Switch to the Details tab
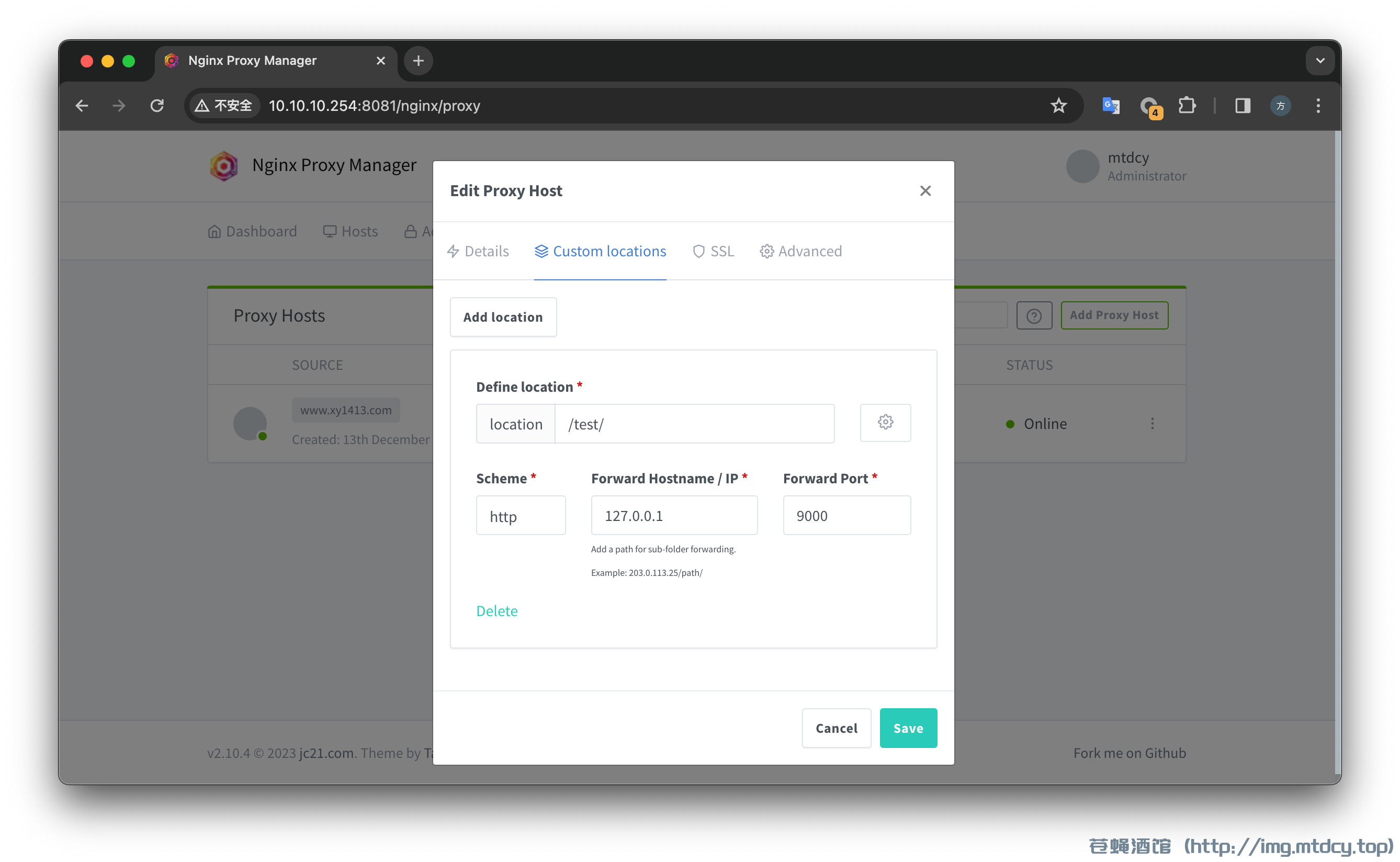This screenshot has width=1400, height=862. 487,251
